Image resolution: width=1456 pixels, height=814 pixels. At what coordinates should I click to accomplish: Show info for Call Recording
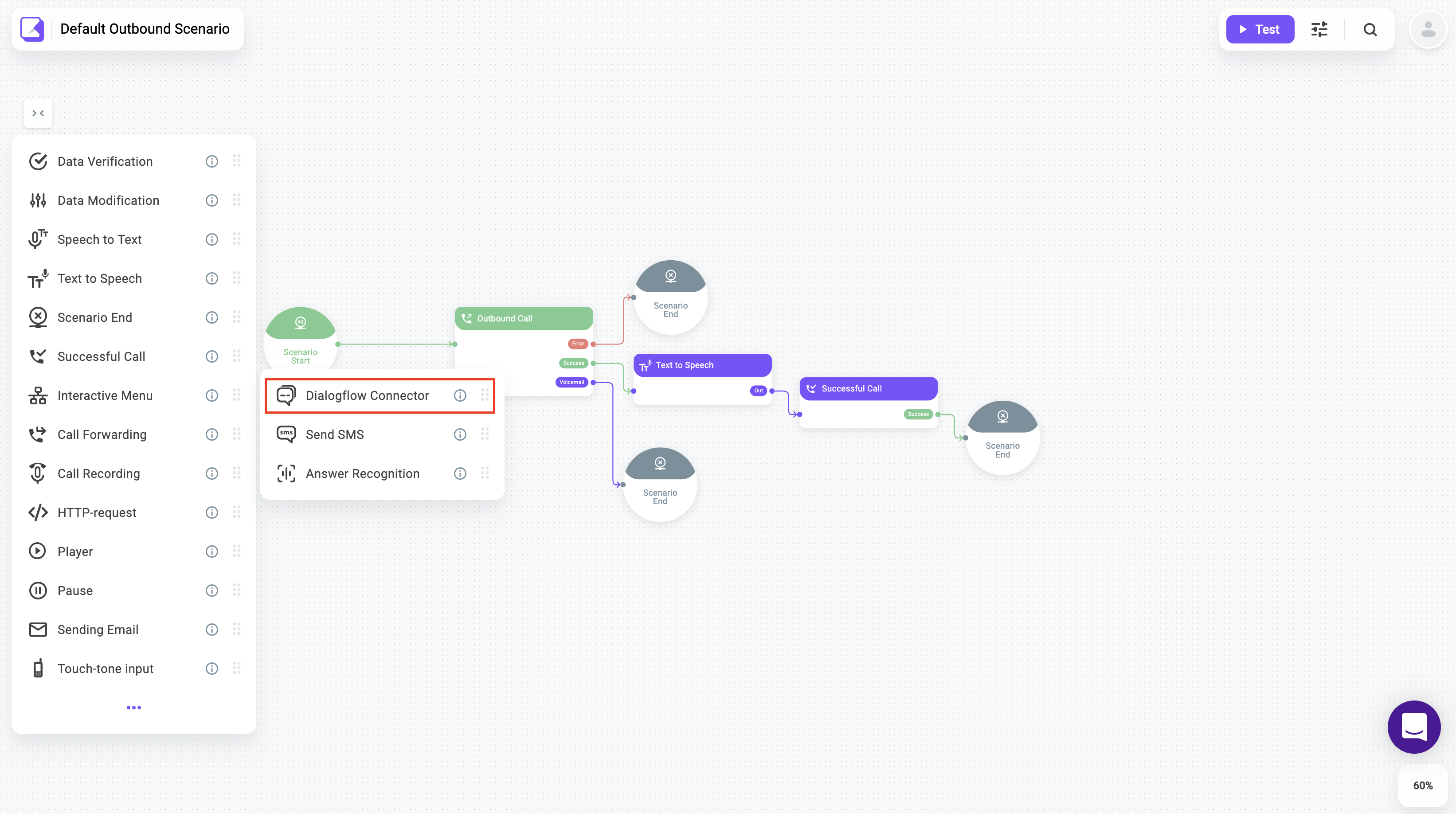212,474
